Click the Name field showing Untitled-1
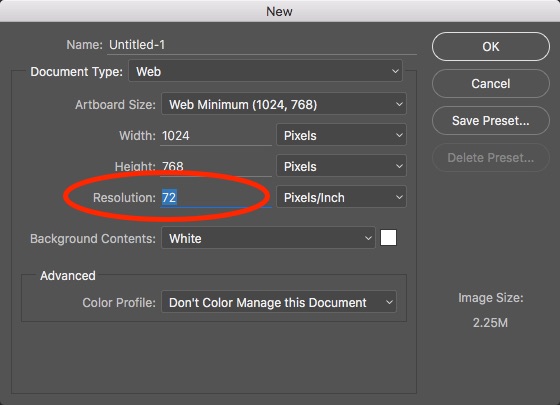This screenshot has height=405, width=560. tap(262, 45)
